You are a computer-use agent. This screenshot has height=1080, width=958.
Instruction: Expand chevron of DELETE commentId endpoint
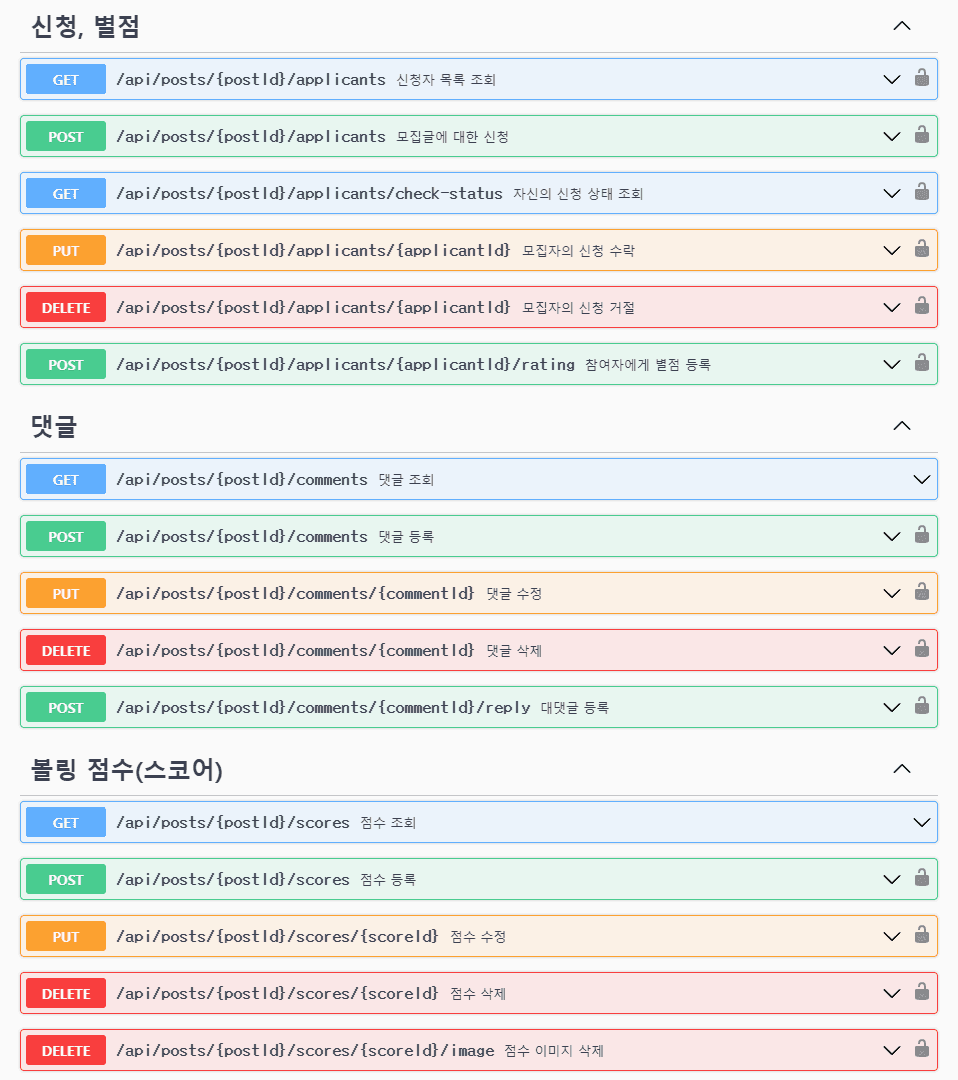pos(892,651)
